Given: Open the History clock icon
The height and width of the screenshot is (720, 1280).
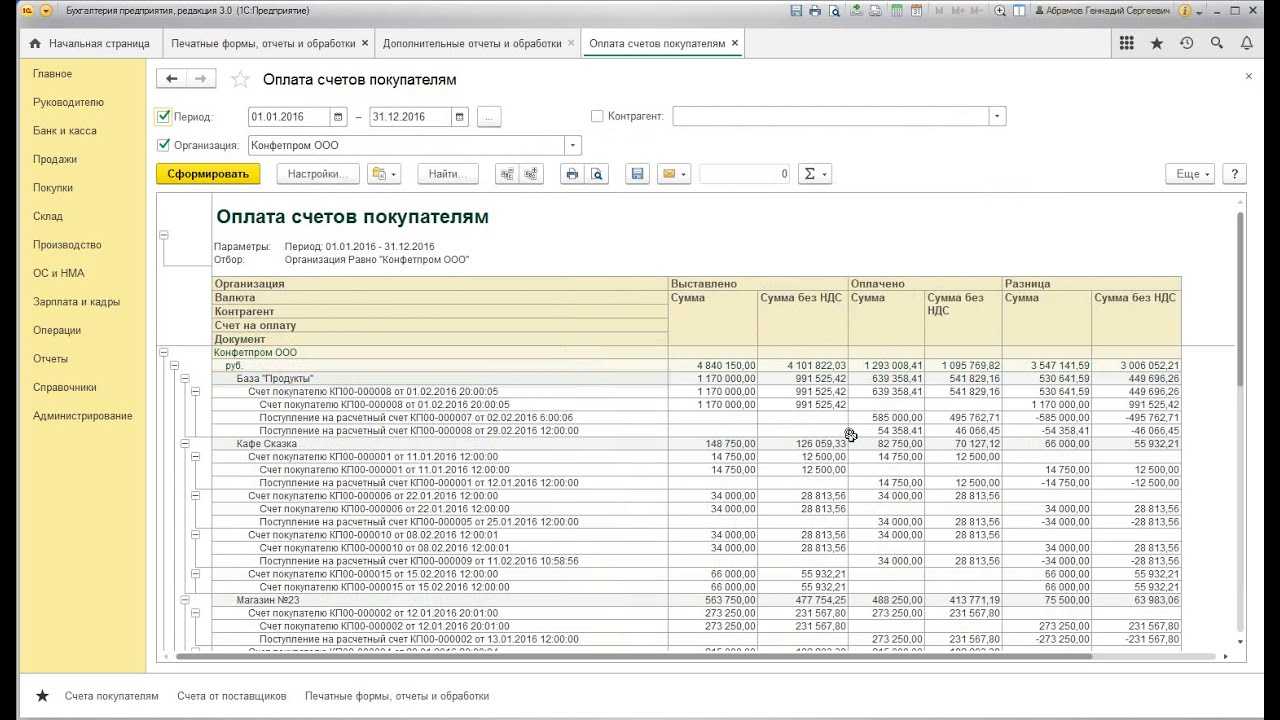Looking at the screenshot, I should (x=1187, y=44).
